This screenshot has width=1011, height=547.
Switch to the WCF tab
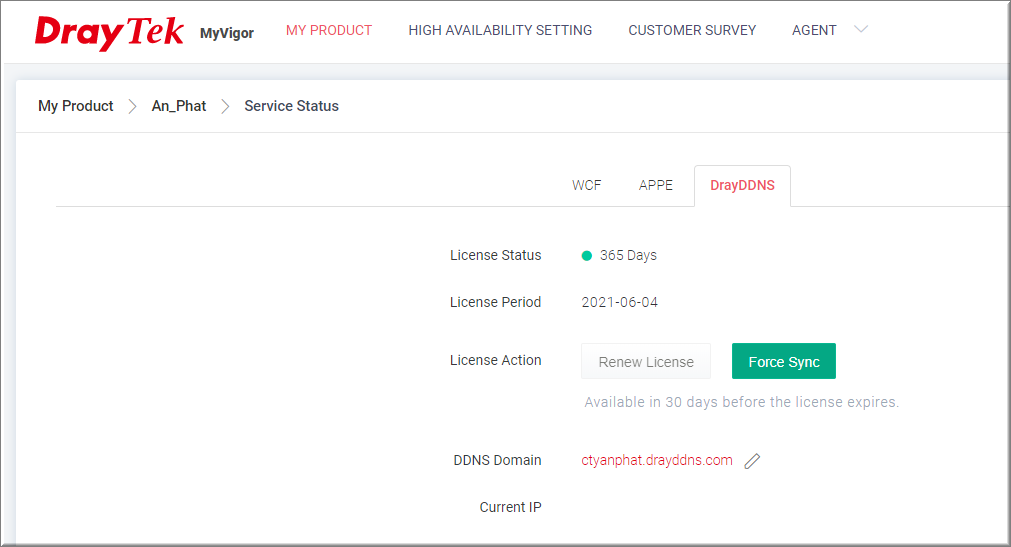click(587, 185)
